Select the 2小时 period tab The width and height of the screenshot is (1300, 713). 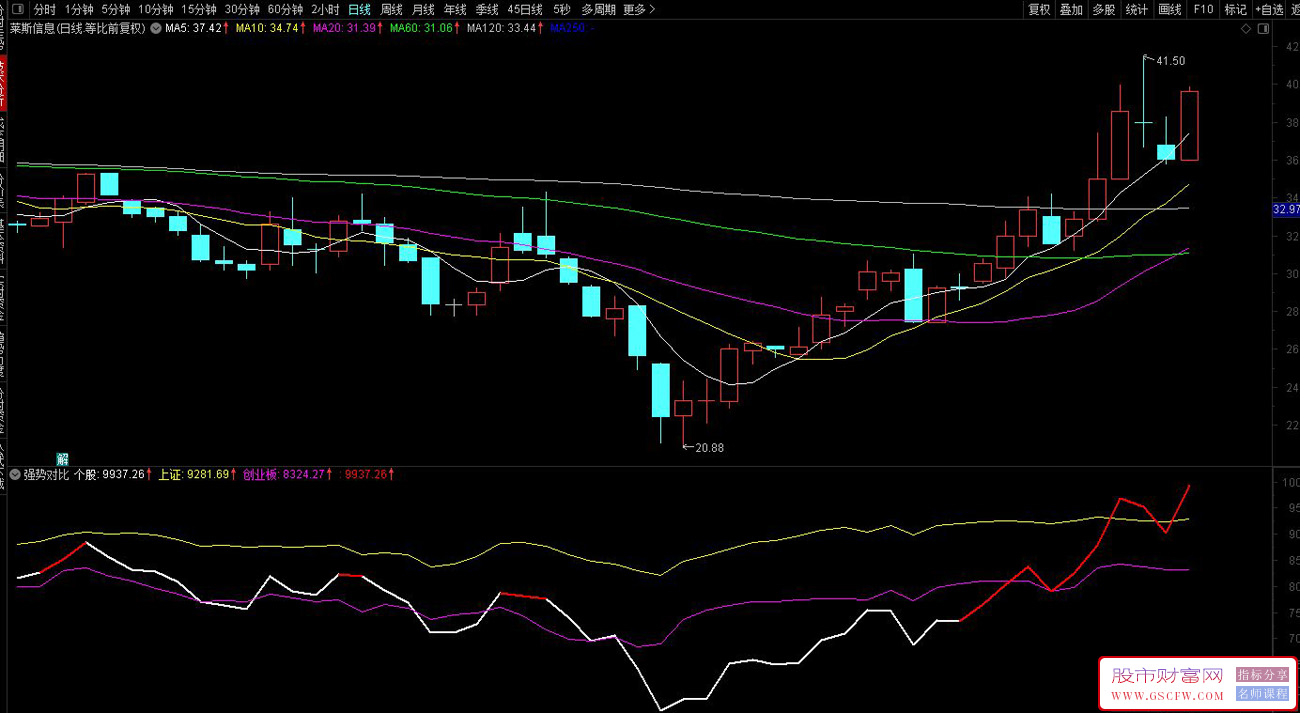[x=325, y=9]
